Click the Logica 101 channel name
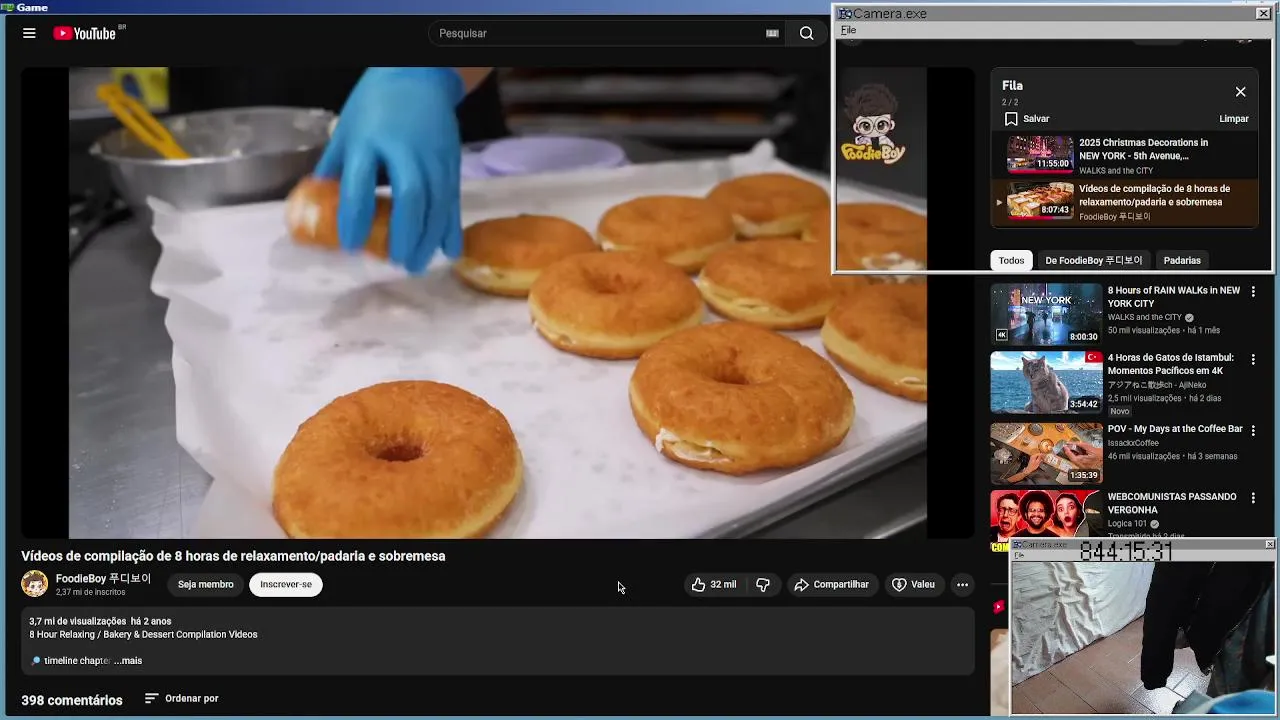1280x720 pixels. (x=1127, y=524)
